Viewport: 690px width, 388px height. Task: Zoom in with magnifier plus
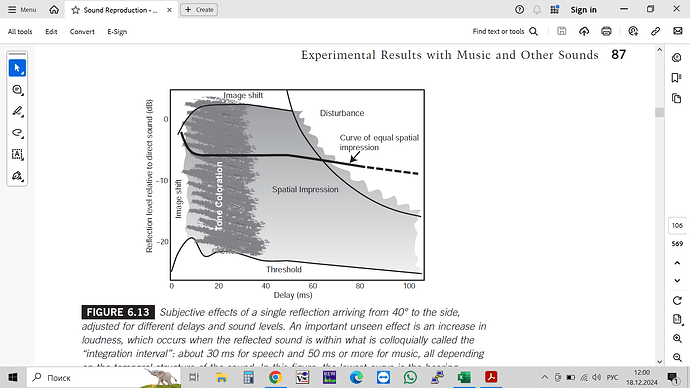(x=677, y=338)
